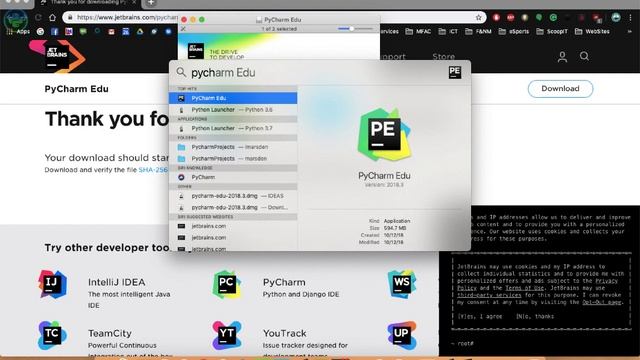
Task: Open TeamCity product link
Action: tap(110, 333)
